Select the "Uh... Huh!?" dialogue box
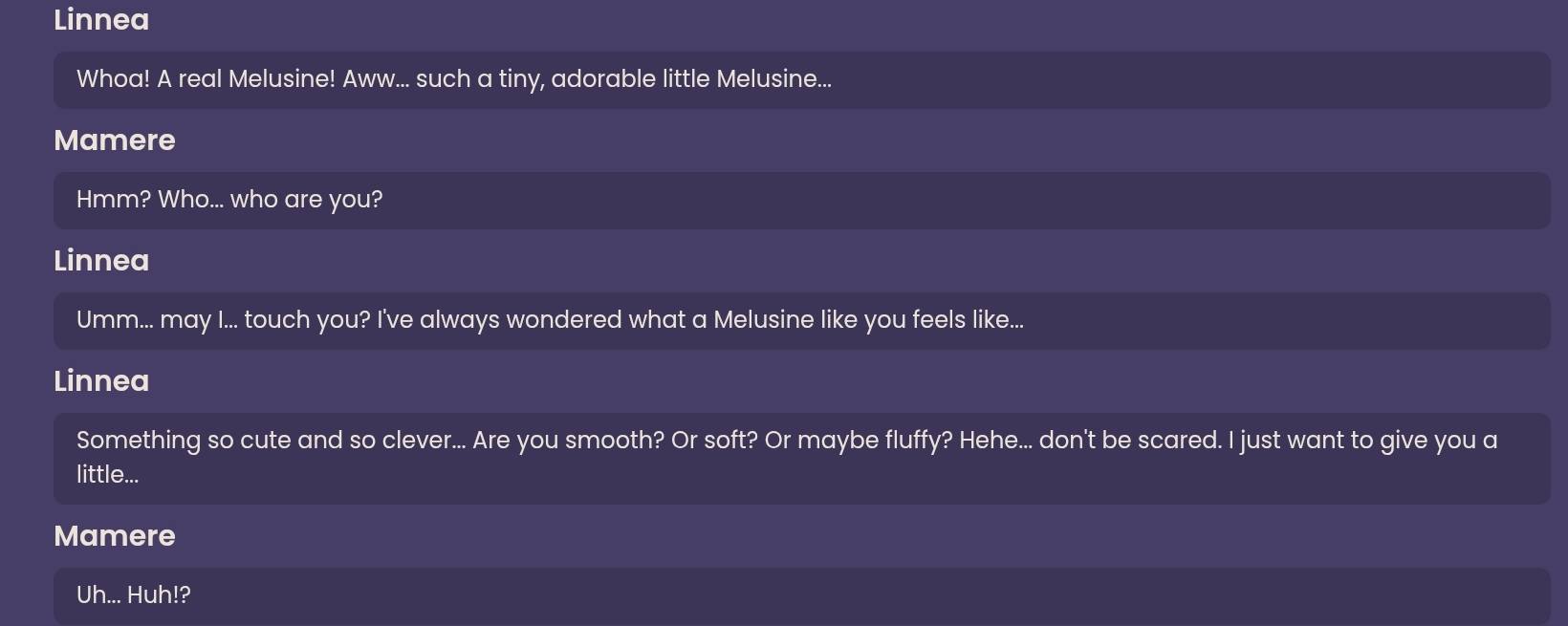Viewport: 1568px width, 626px height. pos(801,595)
